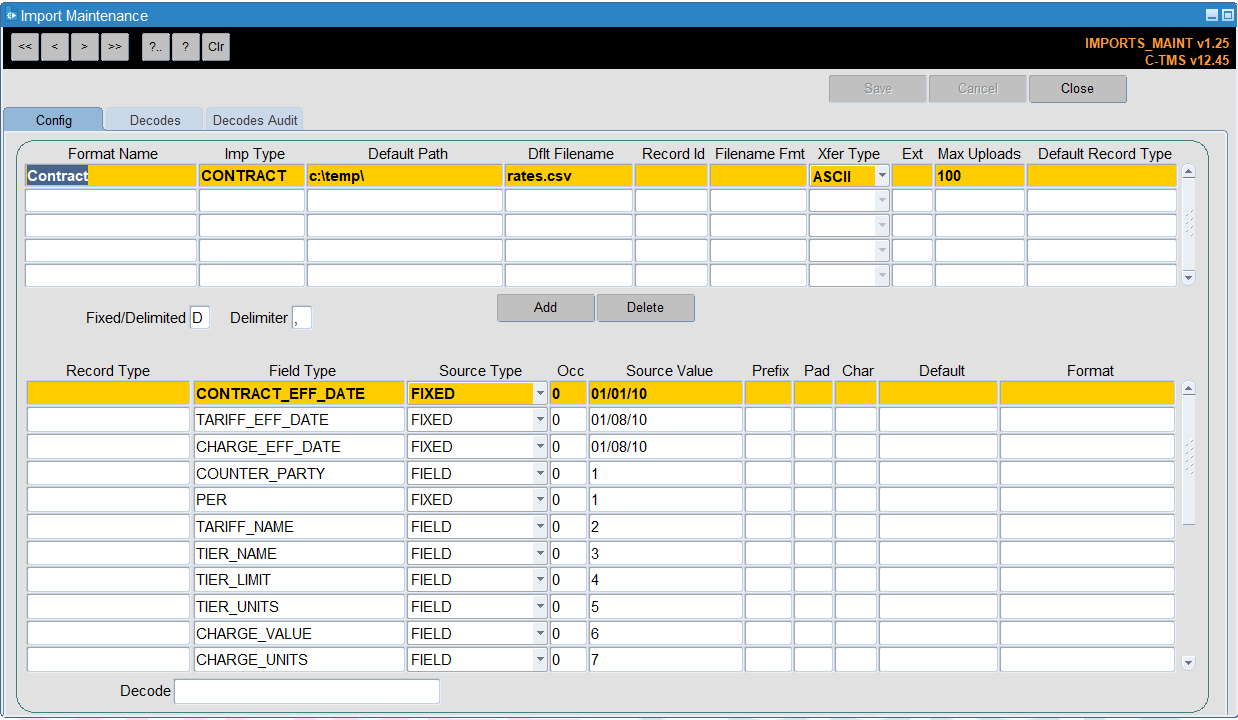1238x720 pixels.
Task: Click the Add button
Action: point(546,308)
